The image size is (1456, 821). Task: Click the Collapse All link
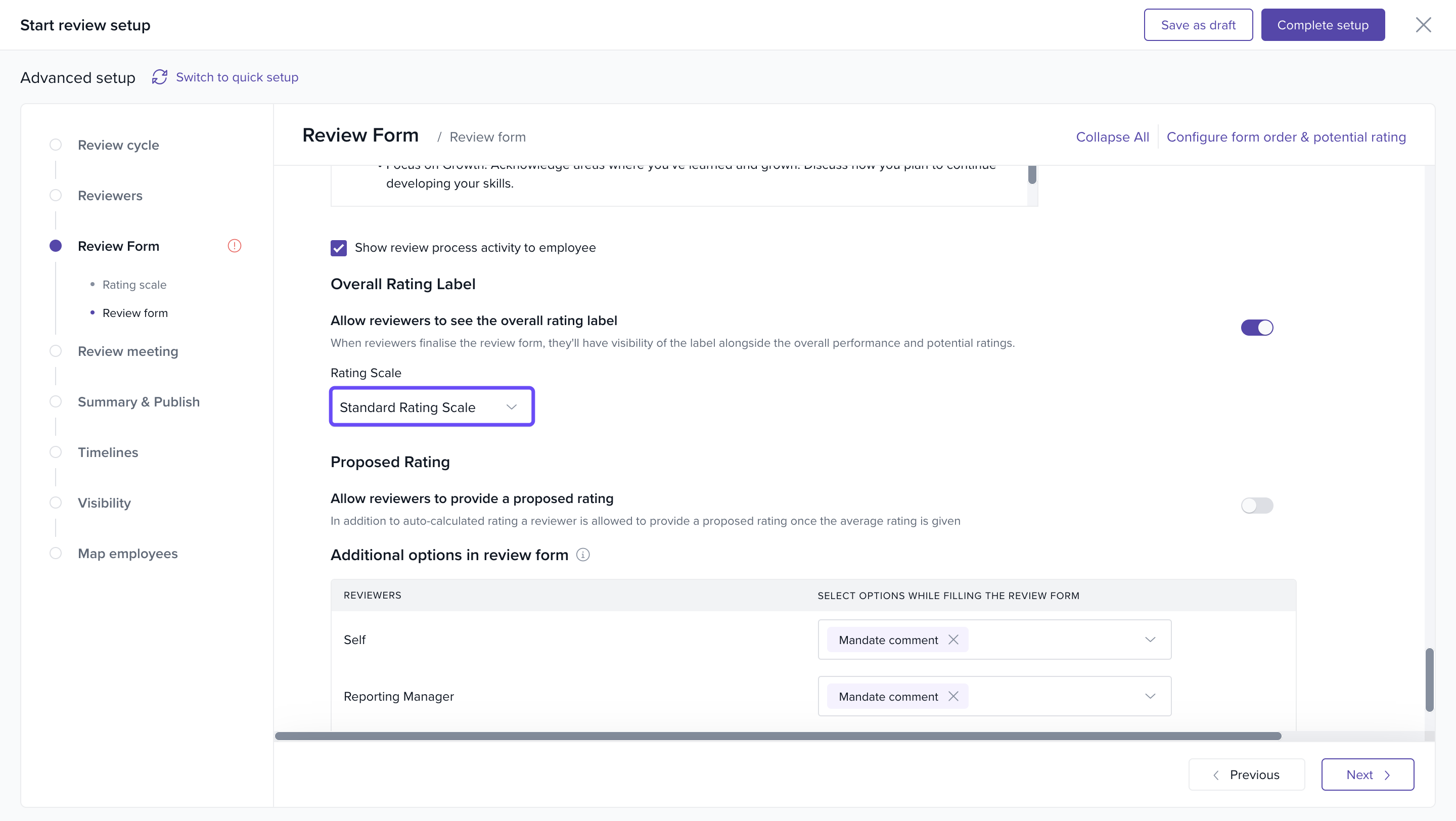pos(1112,136)
